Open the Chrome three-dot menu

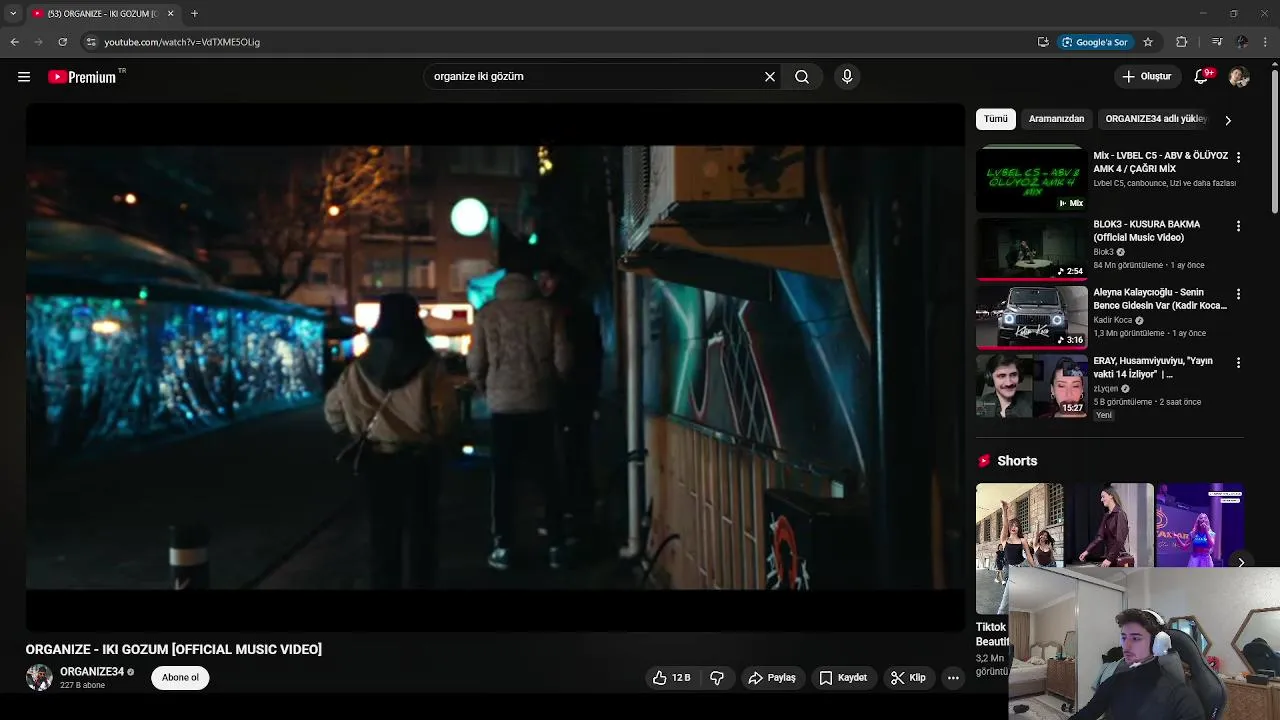[x=1266, y=42]
